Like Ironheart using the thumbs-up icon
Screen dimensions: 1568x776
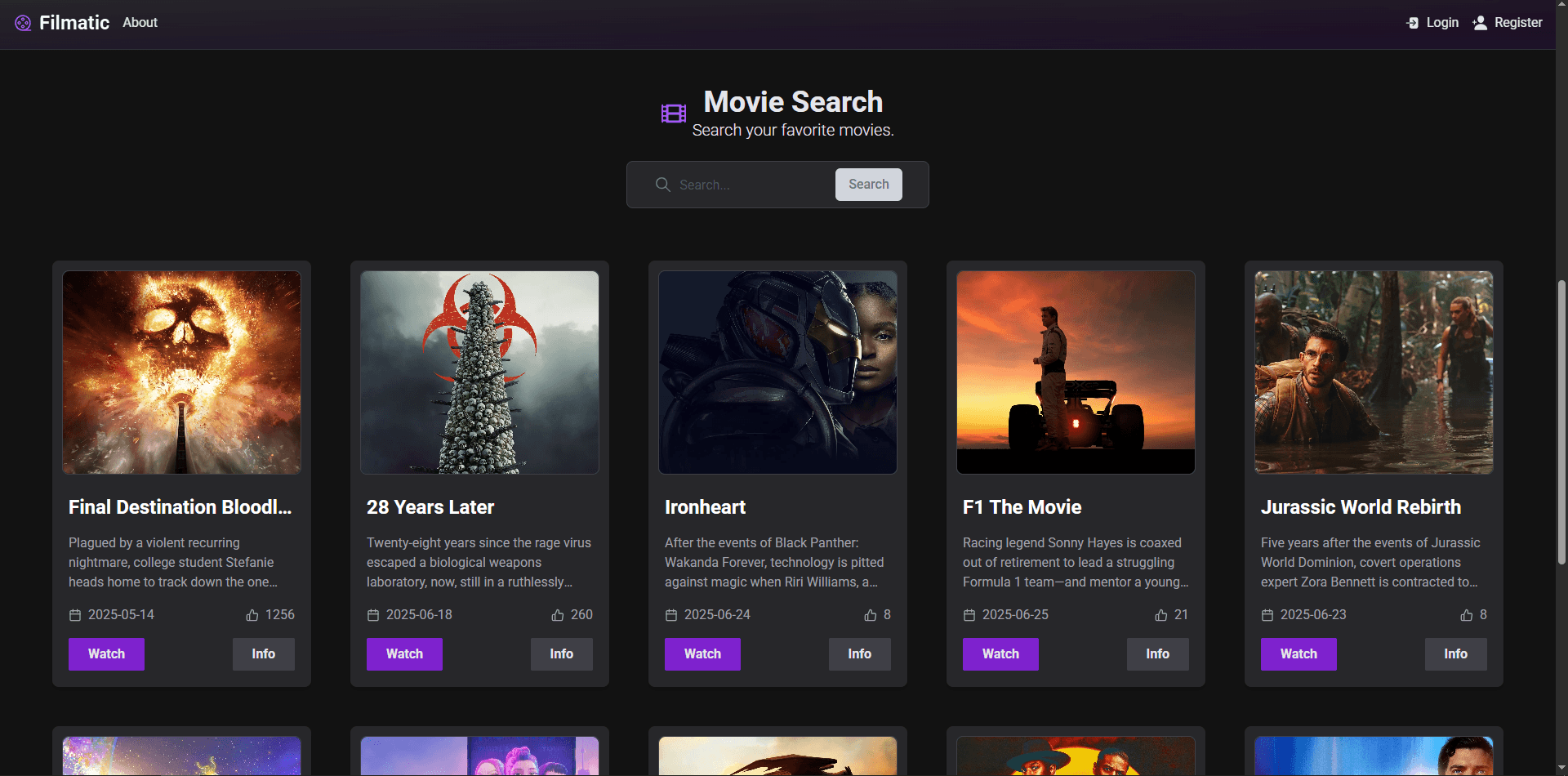pyautogui.click(x=871, y=615)
